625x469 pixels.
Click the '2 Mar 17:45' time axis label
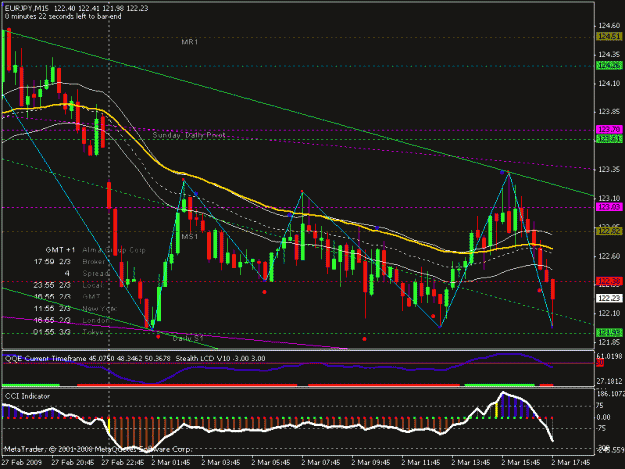tap(570, 463)
